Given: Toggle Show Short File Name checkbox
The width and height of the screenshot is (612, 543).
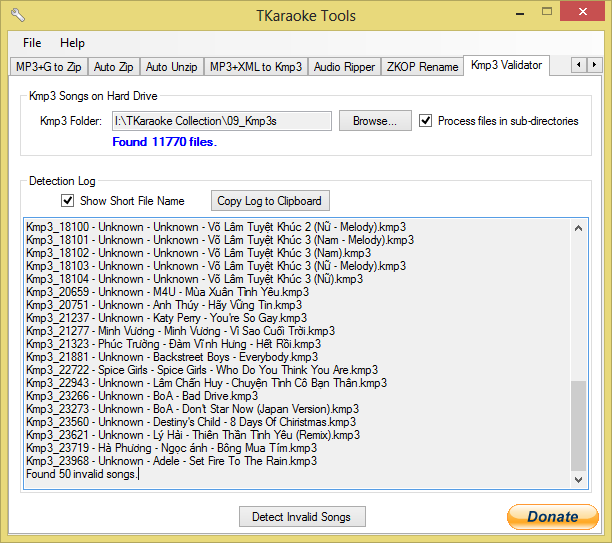Looking at the screenshot, I should (x=68, y=201).
